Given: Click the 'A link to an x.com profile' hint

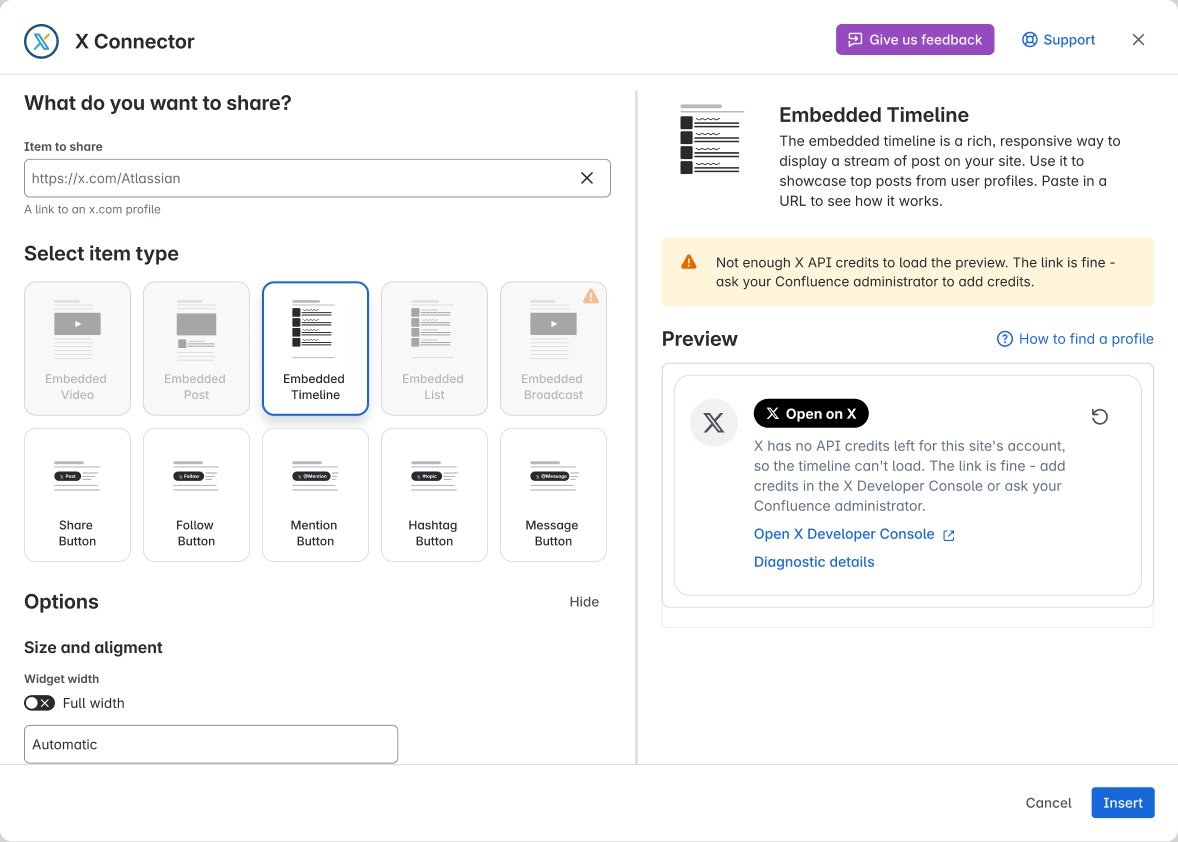Looking at the screenshot, I should click(92, 210).
